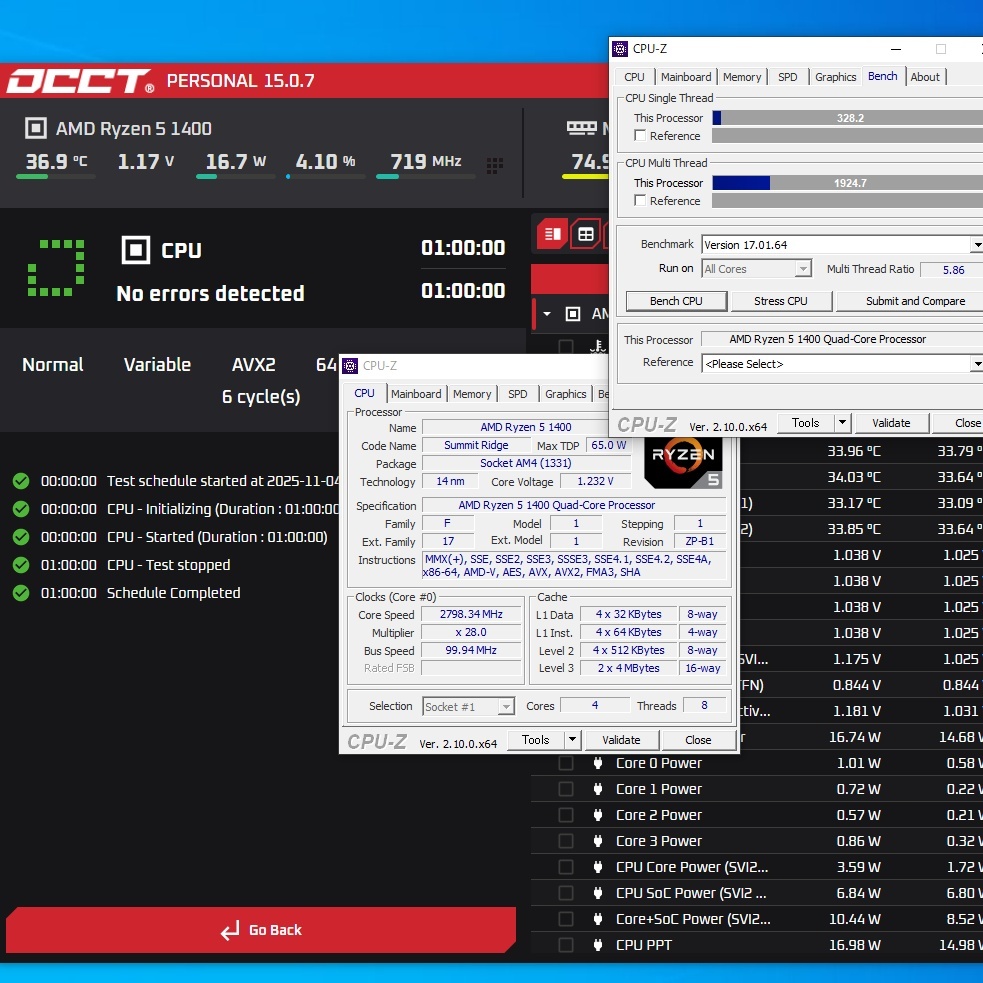This screenshot has height=983, width=983.
Task: Click the green check beside Test schedule started
Action: coord(21,481)
